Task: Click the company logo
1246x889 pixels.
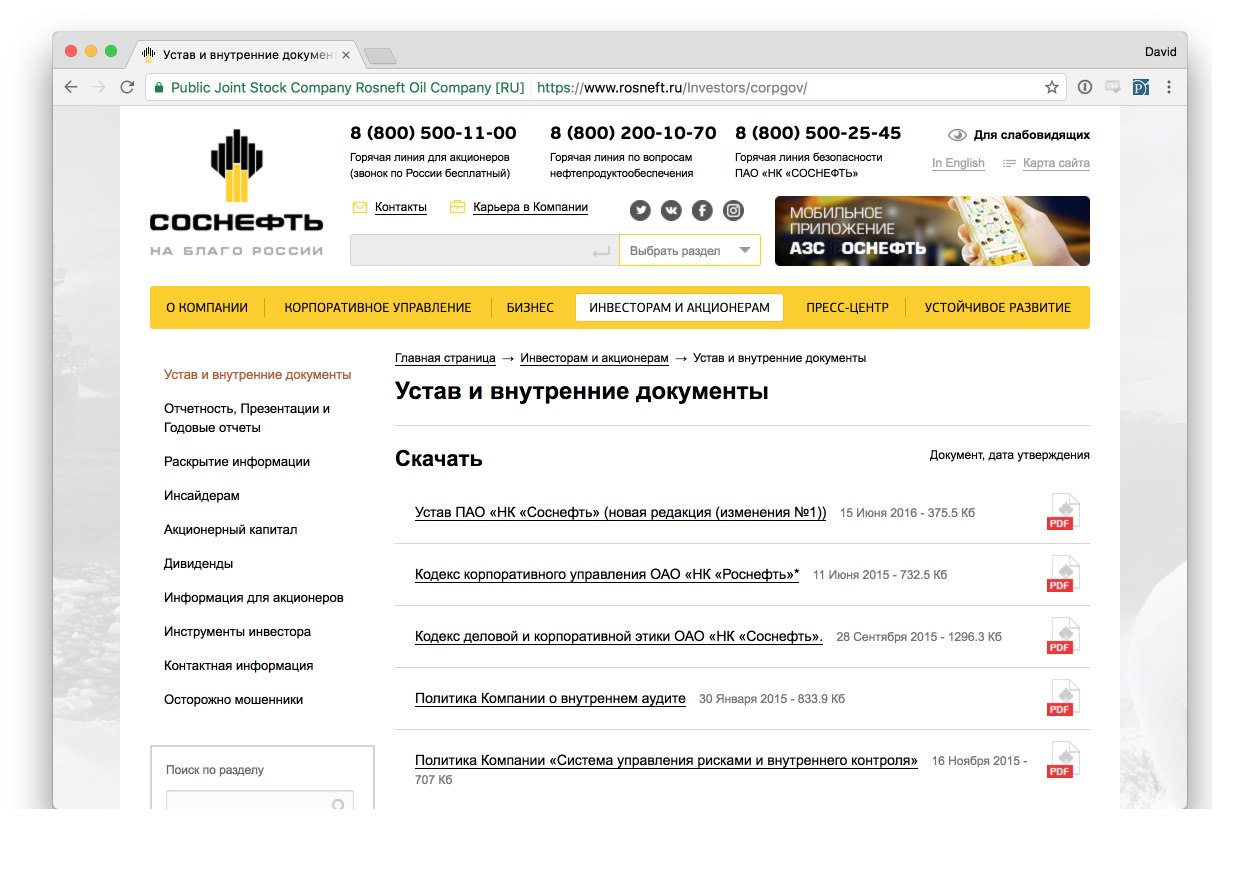Action: click(236, 192)
